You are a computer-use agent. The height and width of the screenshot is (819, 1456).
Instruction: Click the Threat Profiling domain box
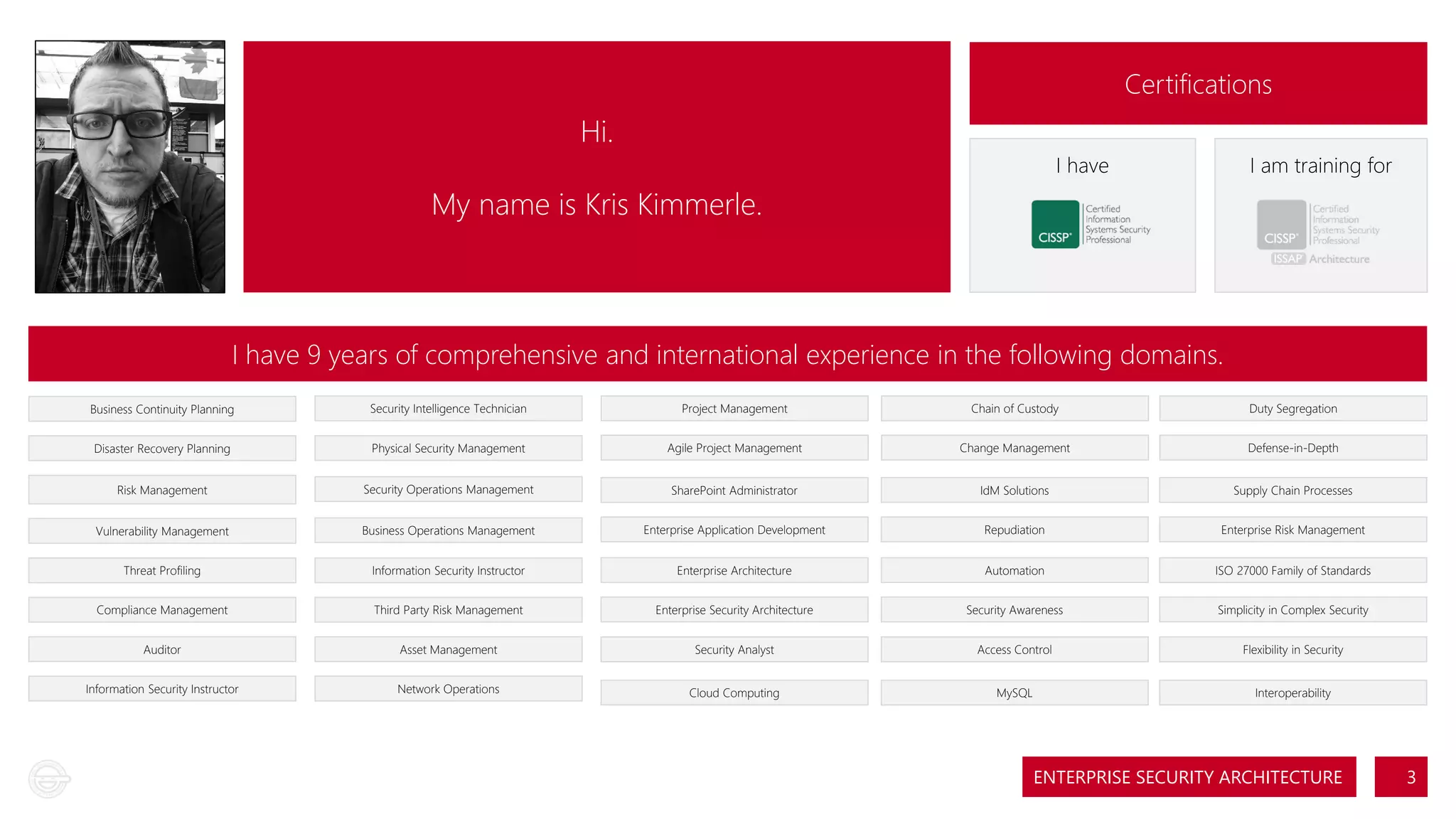point(162,570)
